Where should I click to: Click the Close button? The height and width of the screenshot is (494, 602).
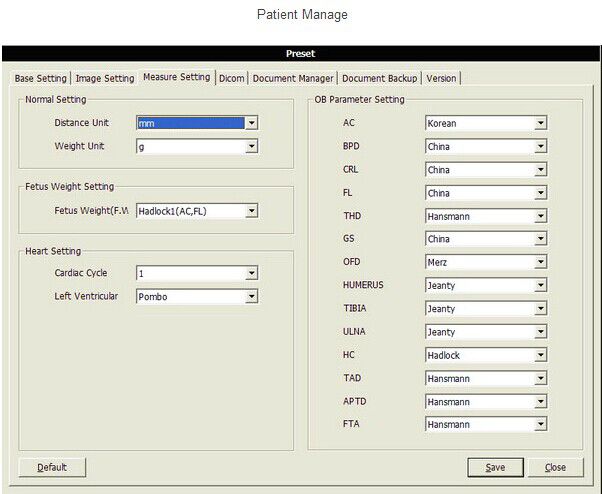pyautogui.click(x=555, y=467)
